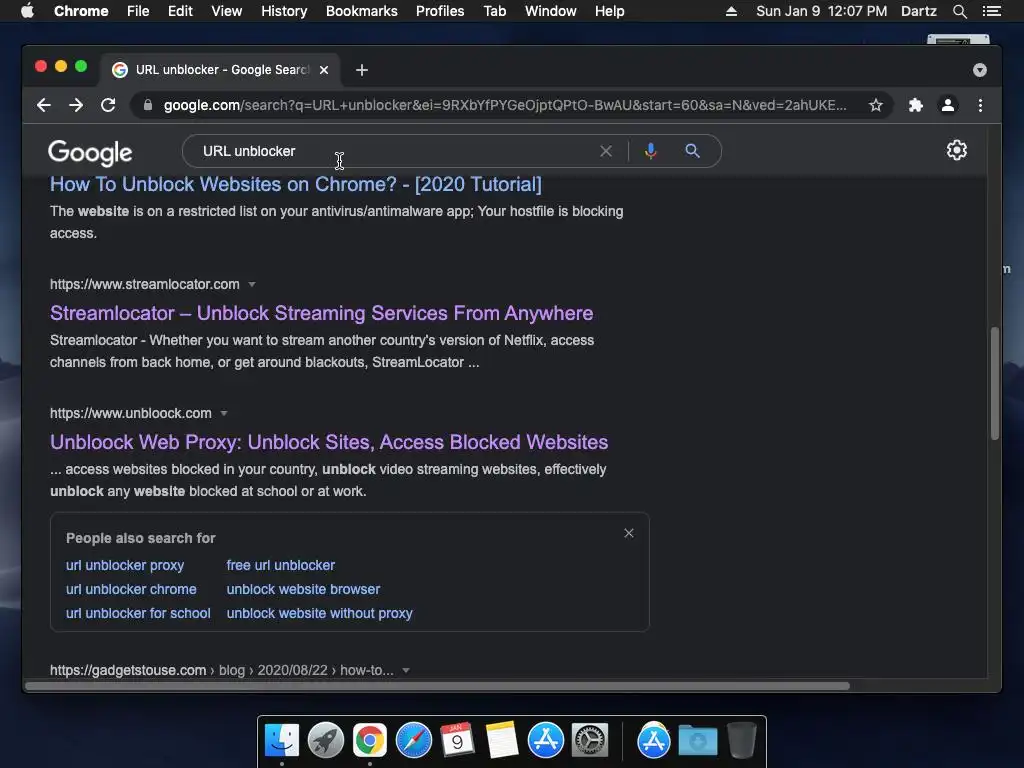Open the Bookmarks menu
This screenshot has width=1024, height=768.
pyautogui.click(x=362, y=11)
